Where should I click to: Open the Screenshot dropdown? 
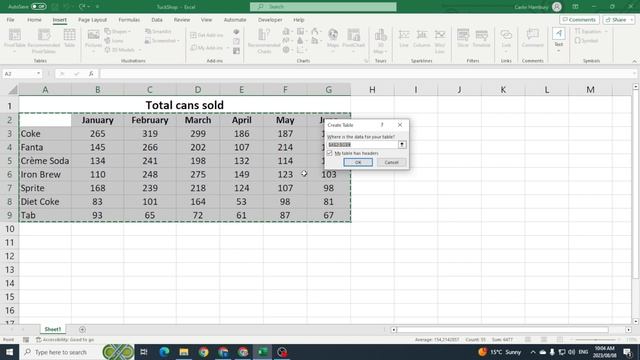(x=162, y=40)
